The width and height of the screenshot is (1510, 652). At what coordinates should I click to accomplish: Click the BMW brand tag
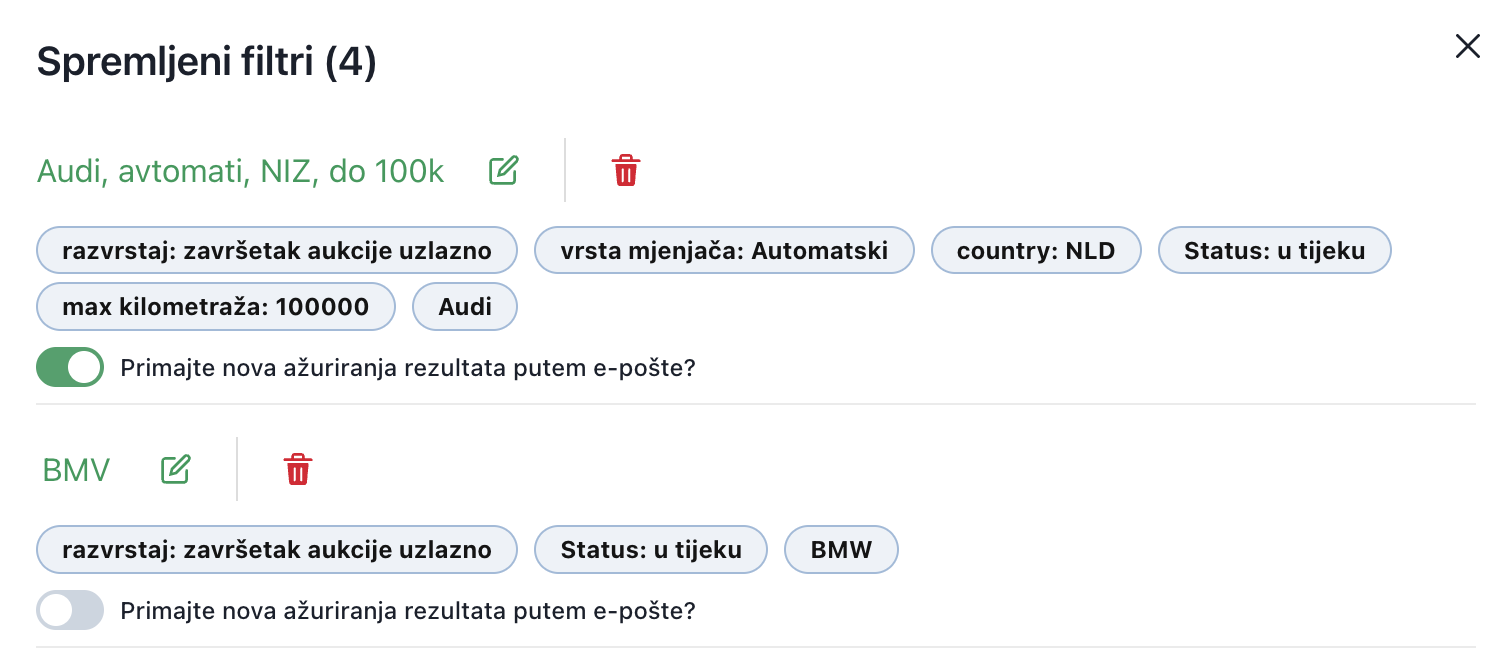coord(841,550)
